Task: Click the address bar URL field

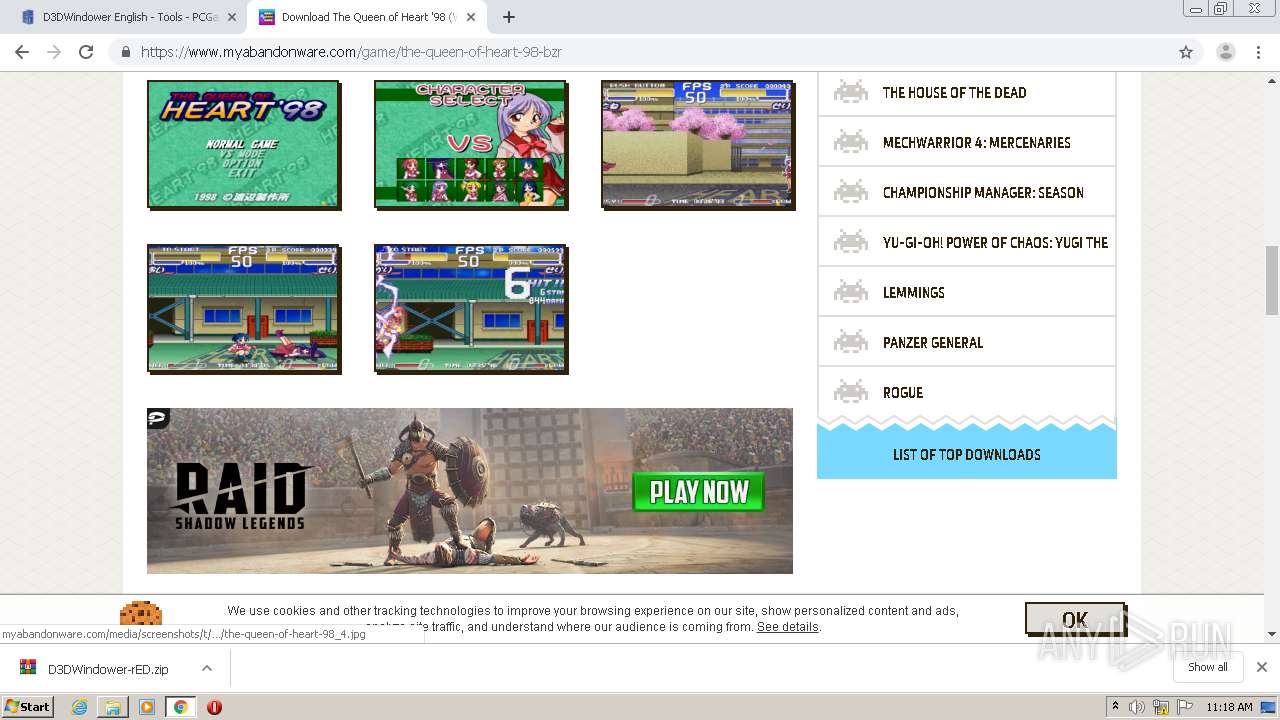Action: [640, 52]
